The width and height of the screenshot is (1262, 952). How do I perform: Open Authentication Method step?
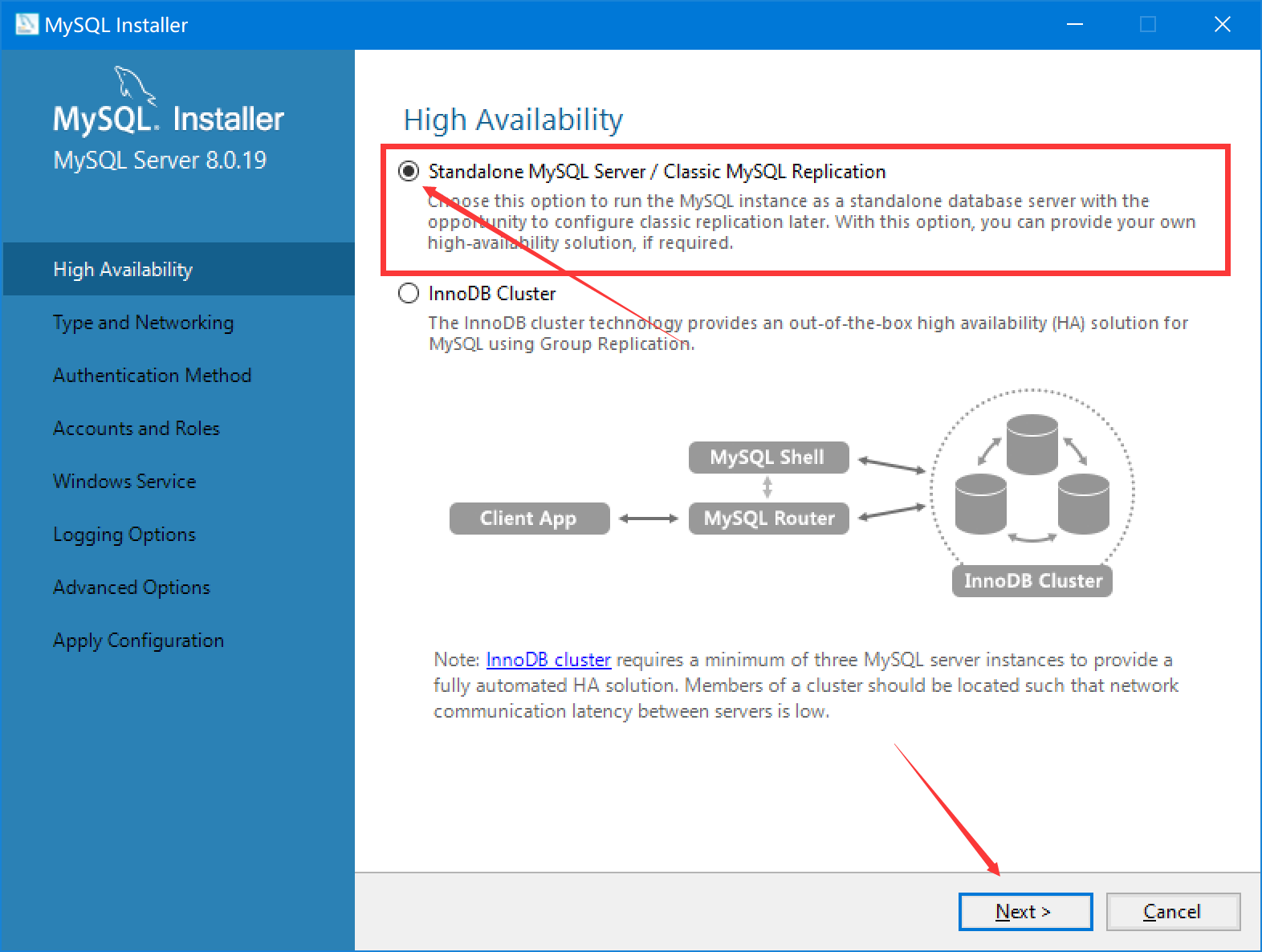pyautogui.click(x=152, y=376)
